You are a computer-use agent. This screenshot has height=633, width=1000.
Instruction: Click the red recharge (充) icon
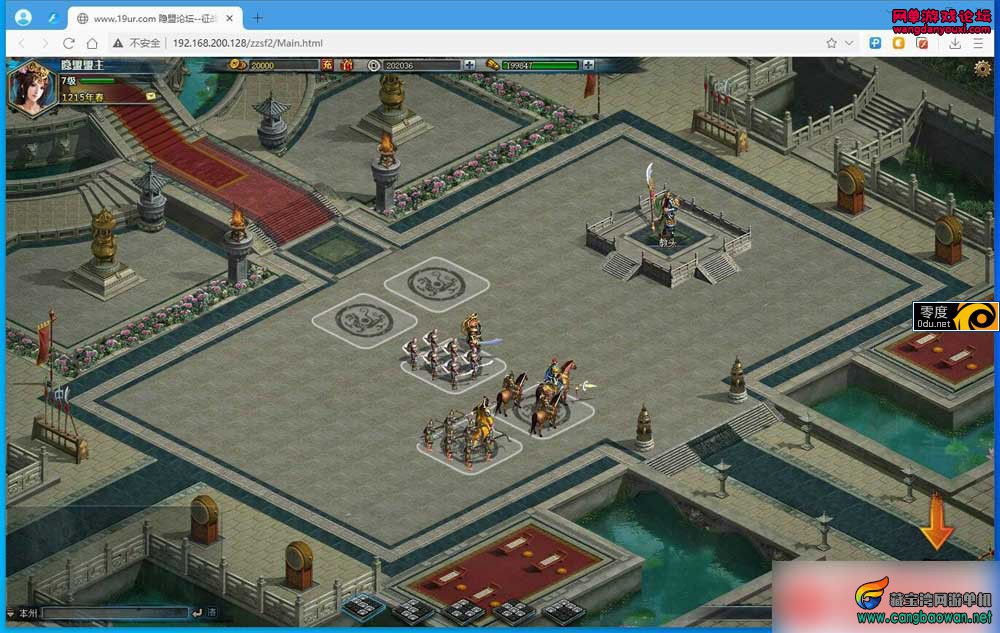(x=327, y=65)
